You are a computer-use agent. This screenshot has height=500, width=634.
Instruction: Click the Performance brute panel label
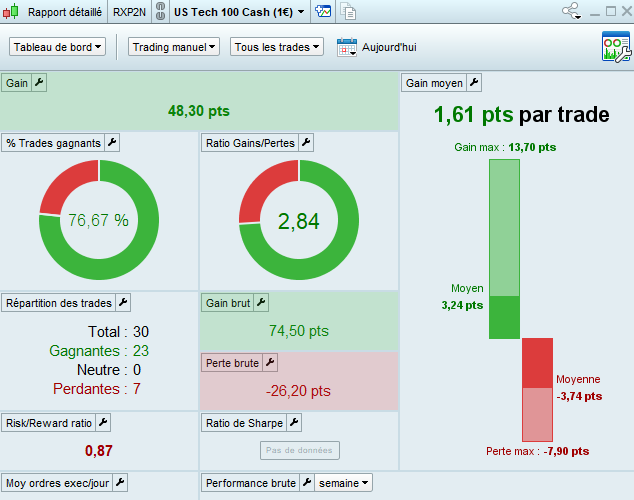[x=251, y=483]
